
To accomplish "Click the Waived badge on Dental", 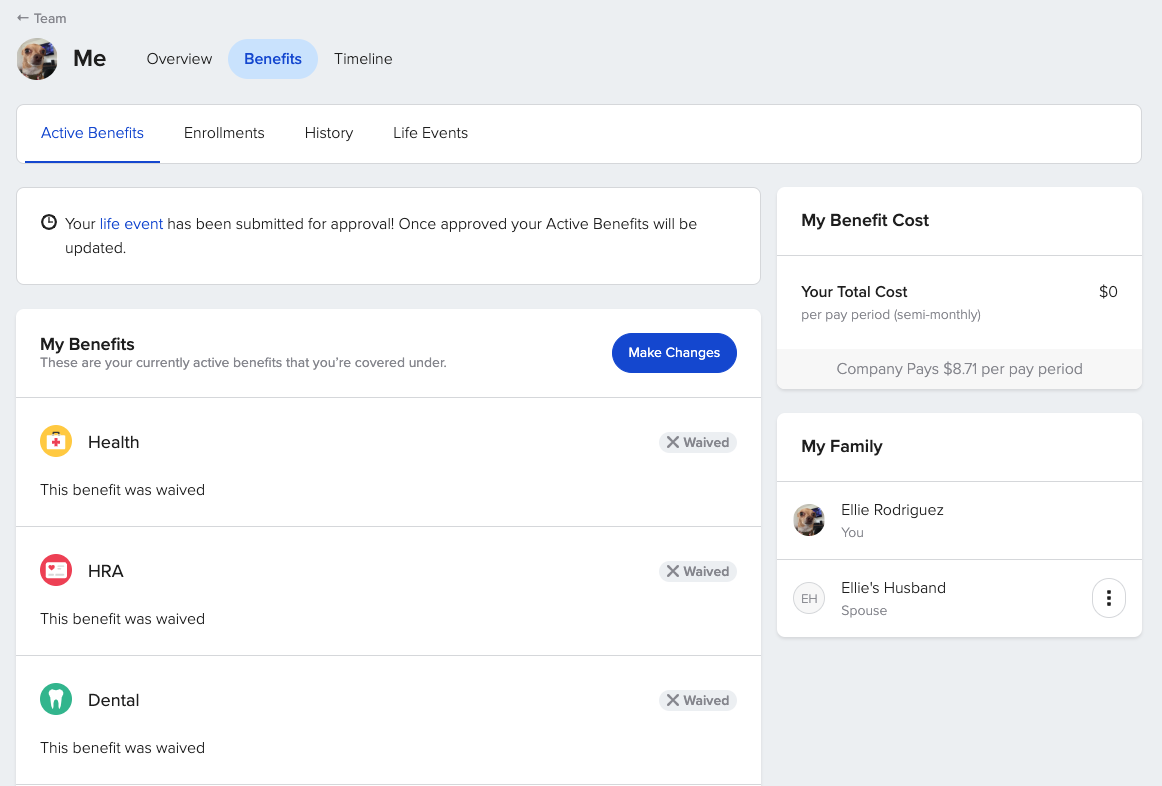I will click(697, 700).
